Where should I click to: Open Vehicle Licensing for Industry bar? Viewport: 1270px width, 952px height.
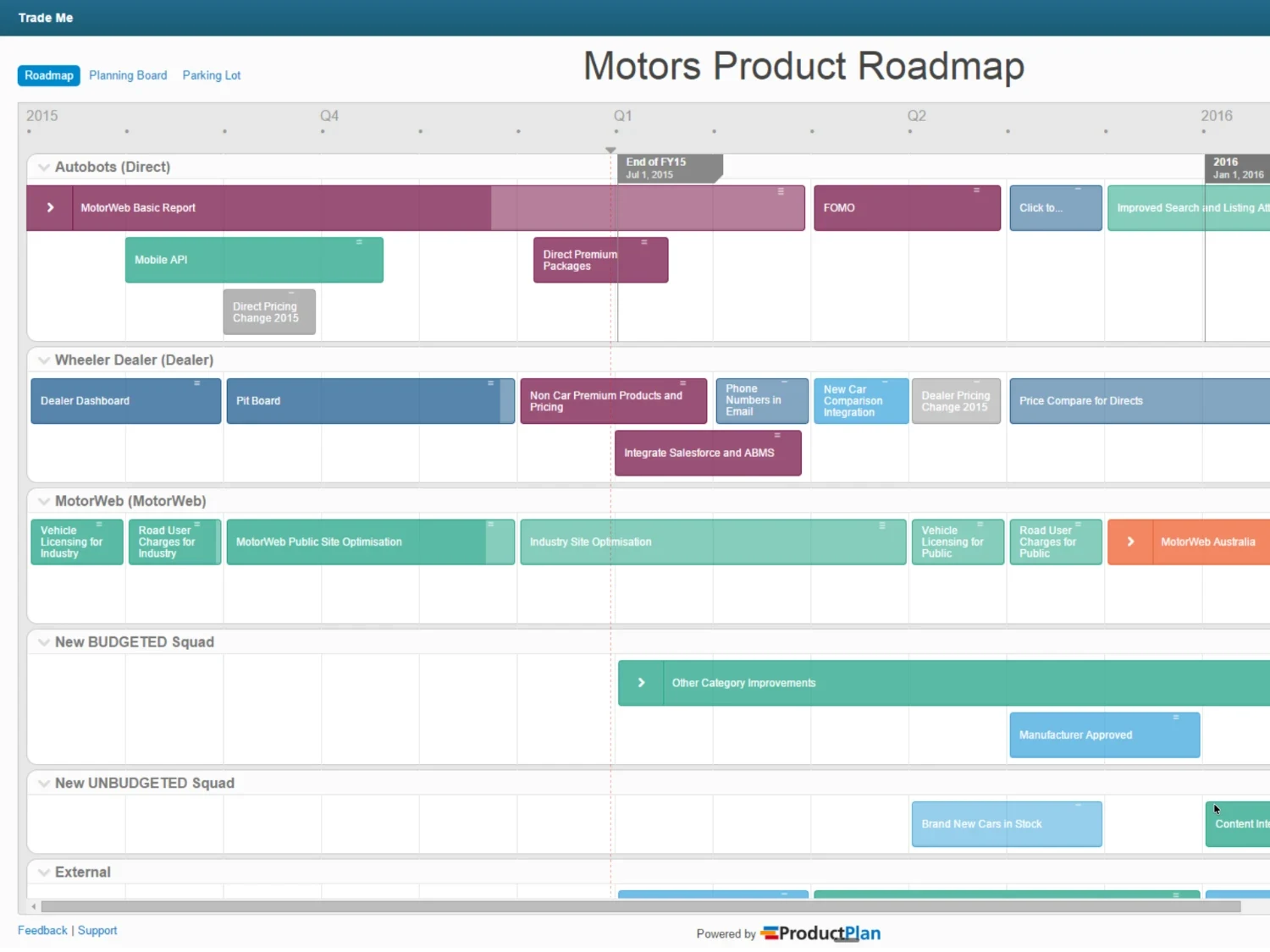click(77, 542)
